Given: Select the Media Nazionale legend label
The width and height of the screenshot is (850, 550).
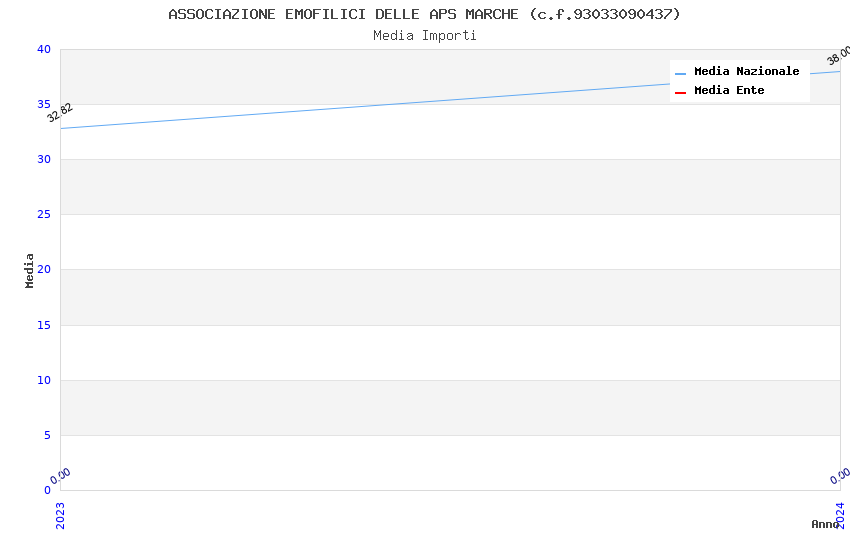Looking at the screenshot, I should pyautogui.click(x=746, y=71).
